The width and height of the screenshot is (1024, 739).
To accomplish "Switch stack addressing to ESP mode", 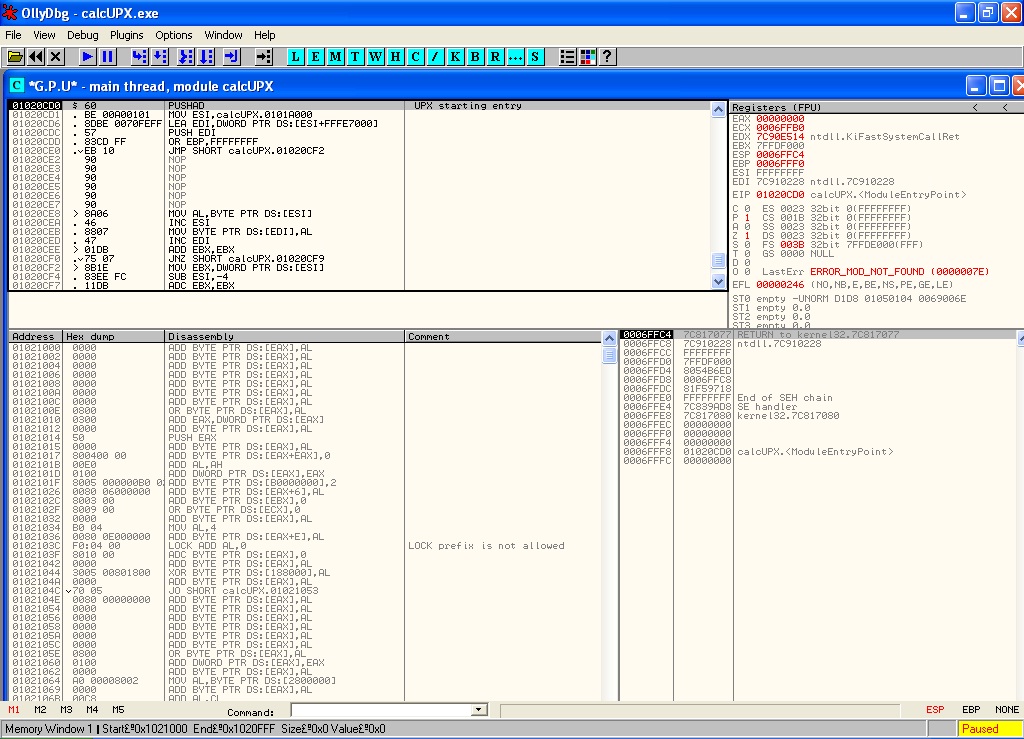I will pos(934,710).
